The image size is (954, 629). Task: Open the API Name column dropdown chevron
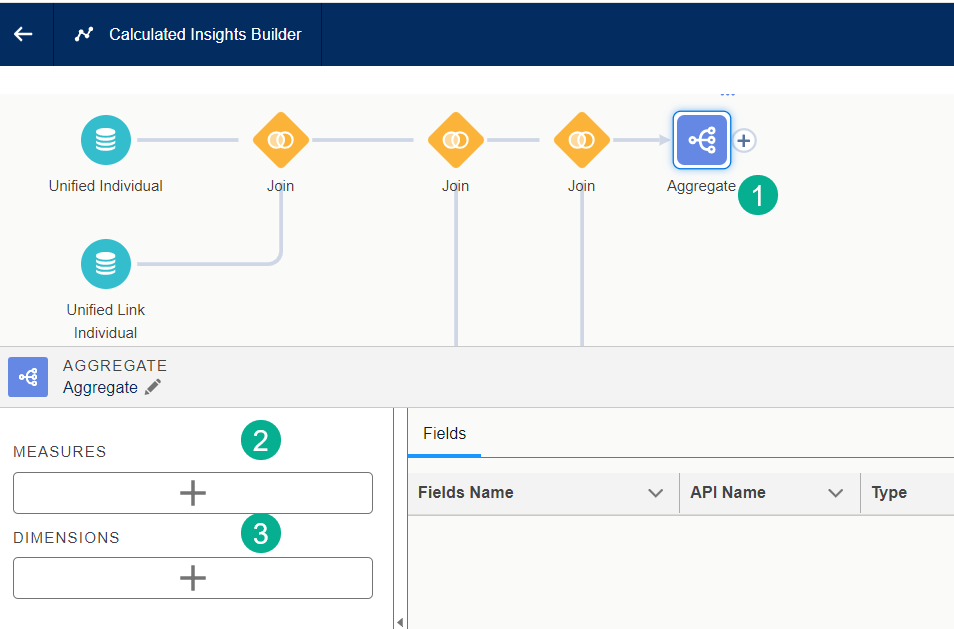(x=836, y=493)
